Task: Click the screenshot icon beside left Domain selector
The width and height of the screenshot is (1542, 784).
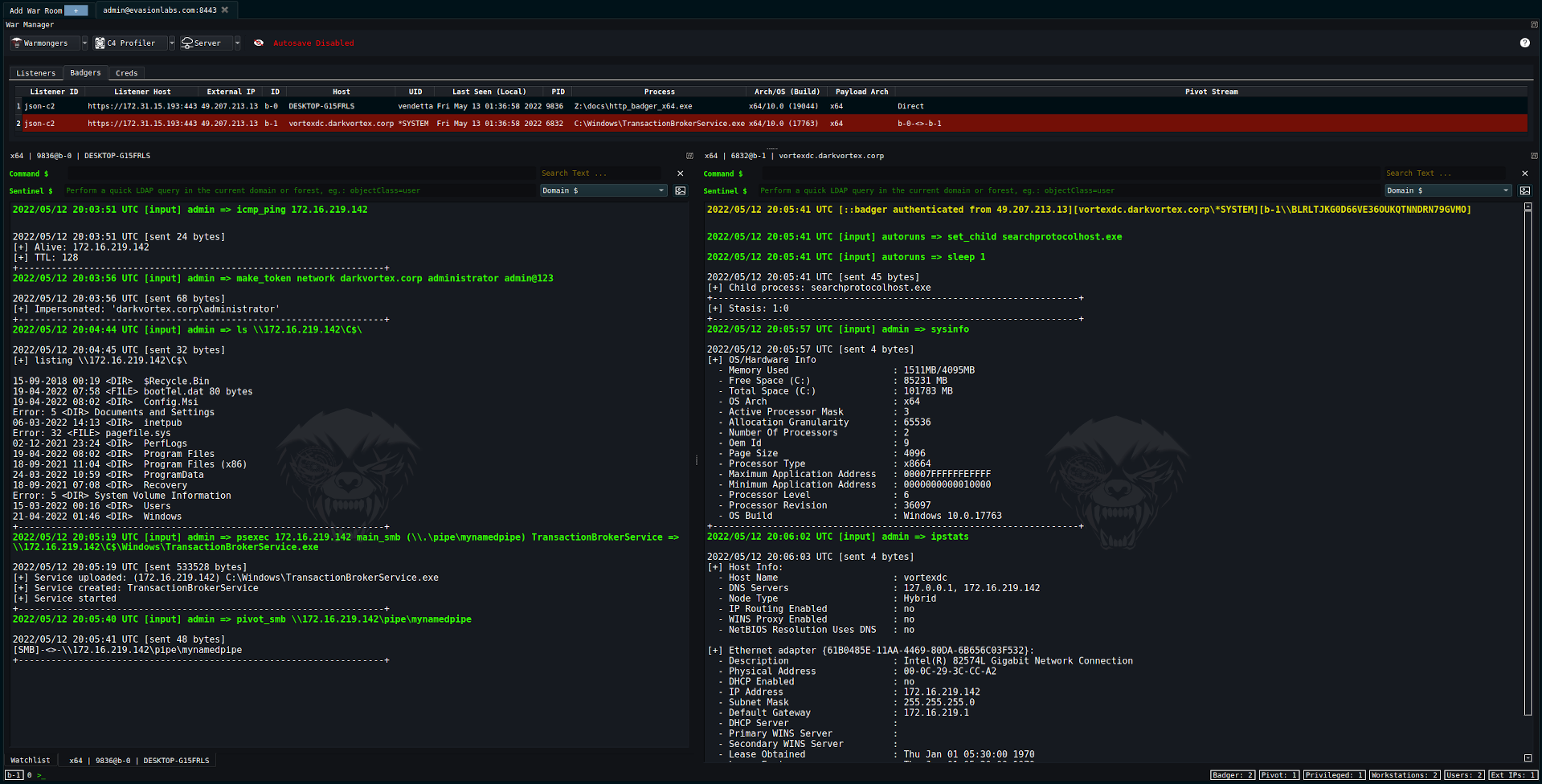Action: (680, 190)
